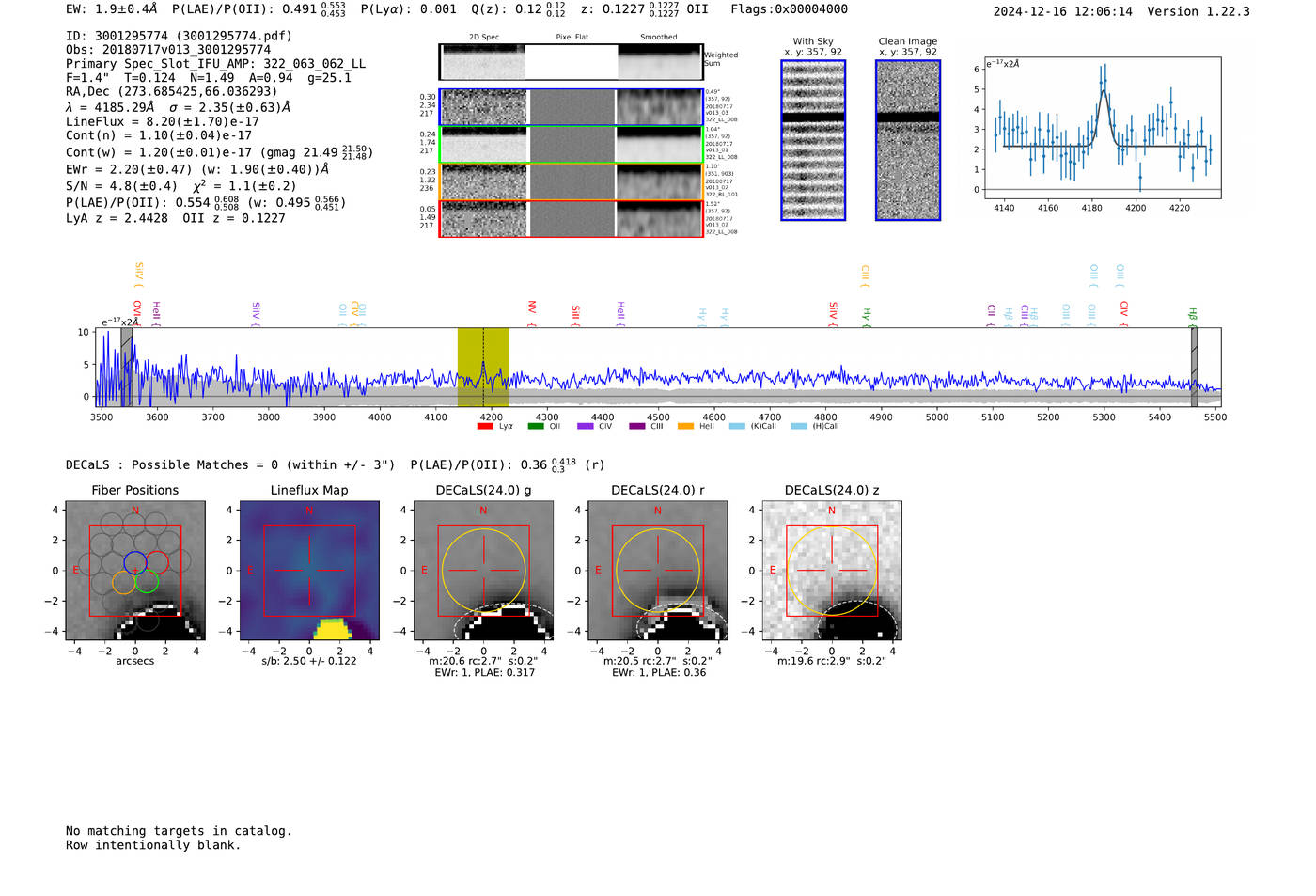
Task: Click the 2D Spec column header
Action: coord(484,38)
